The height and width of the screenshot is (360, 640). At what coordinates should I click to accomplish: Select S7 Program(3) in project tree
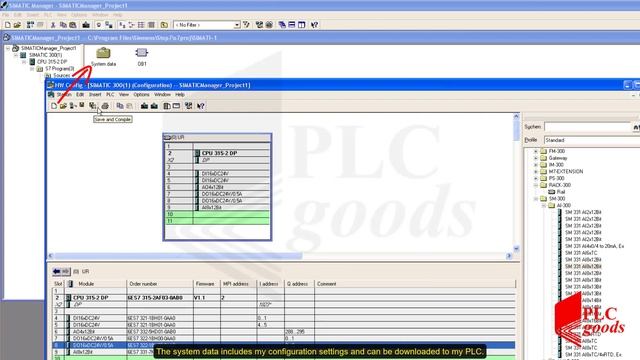click(60, 69)
